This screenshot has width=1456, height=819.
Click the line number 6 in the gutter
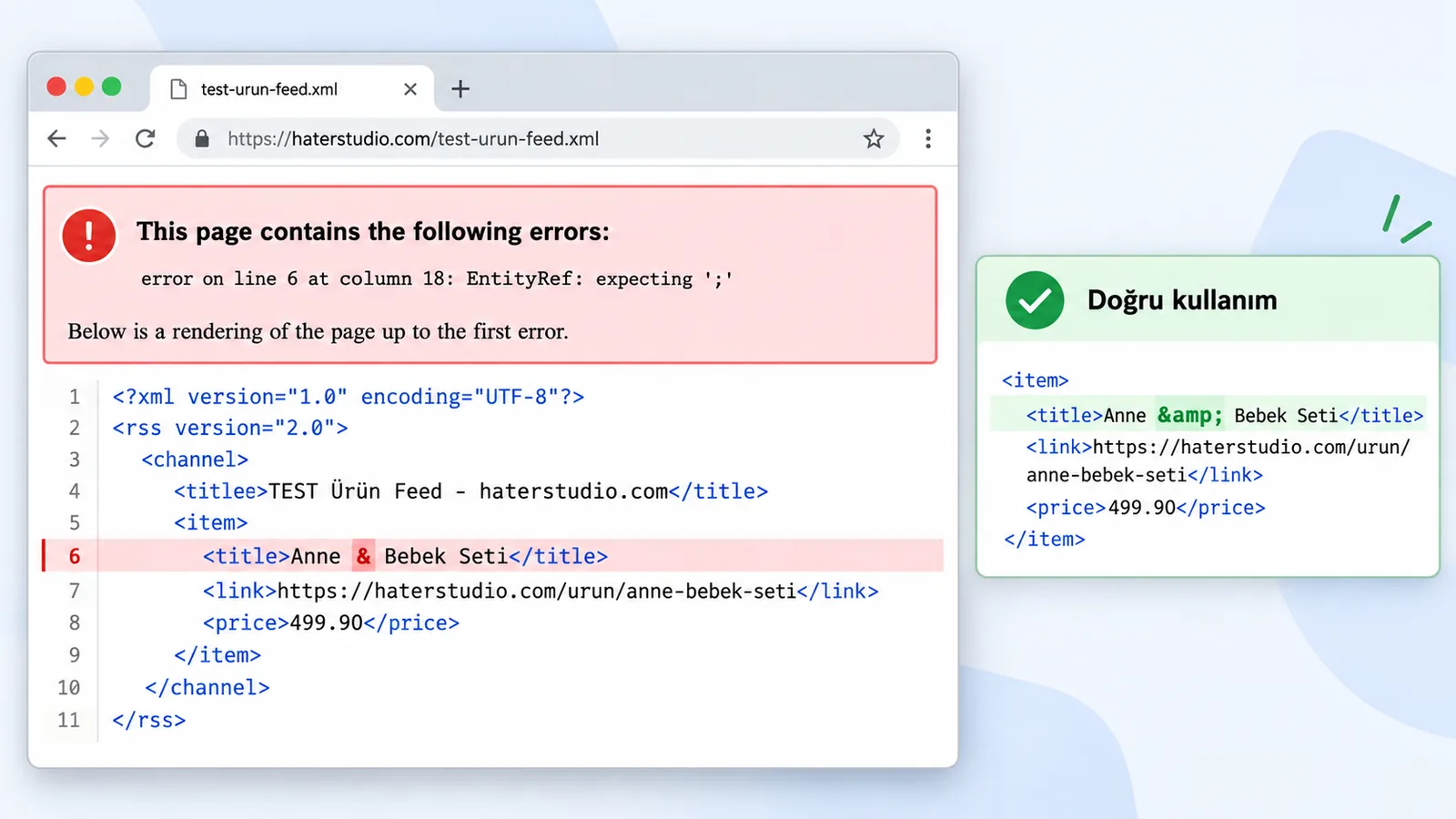[75, 556]
